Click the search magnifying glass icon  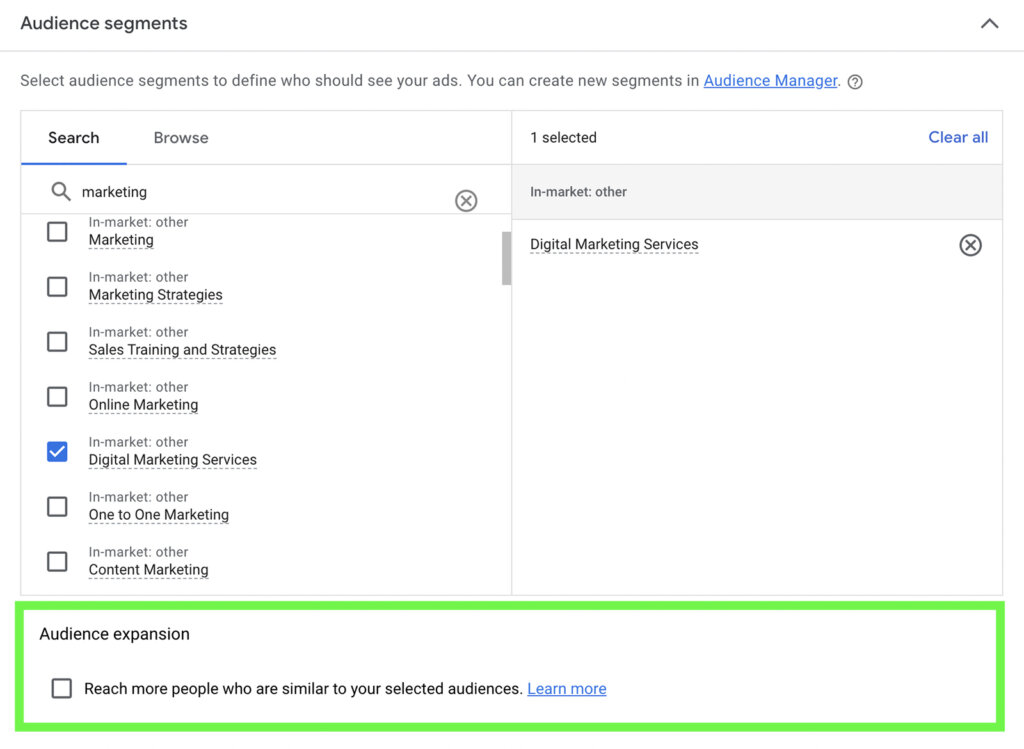pos(61,190)
